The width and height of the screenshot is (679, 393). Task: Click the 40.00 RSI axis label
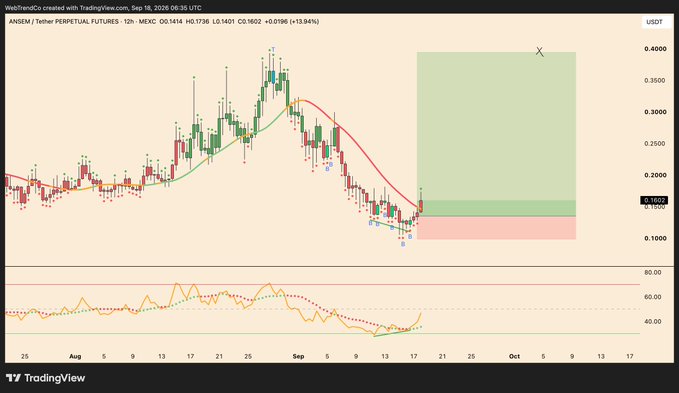coord(653,322)
